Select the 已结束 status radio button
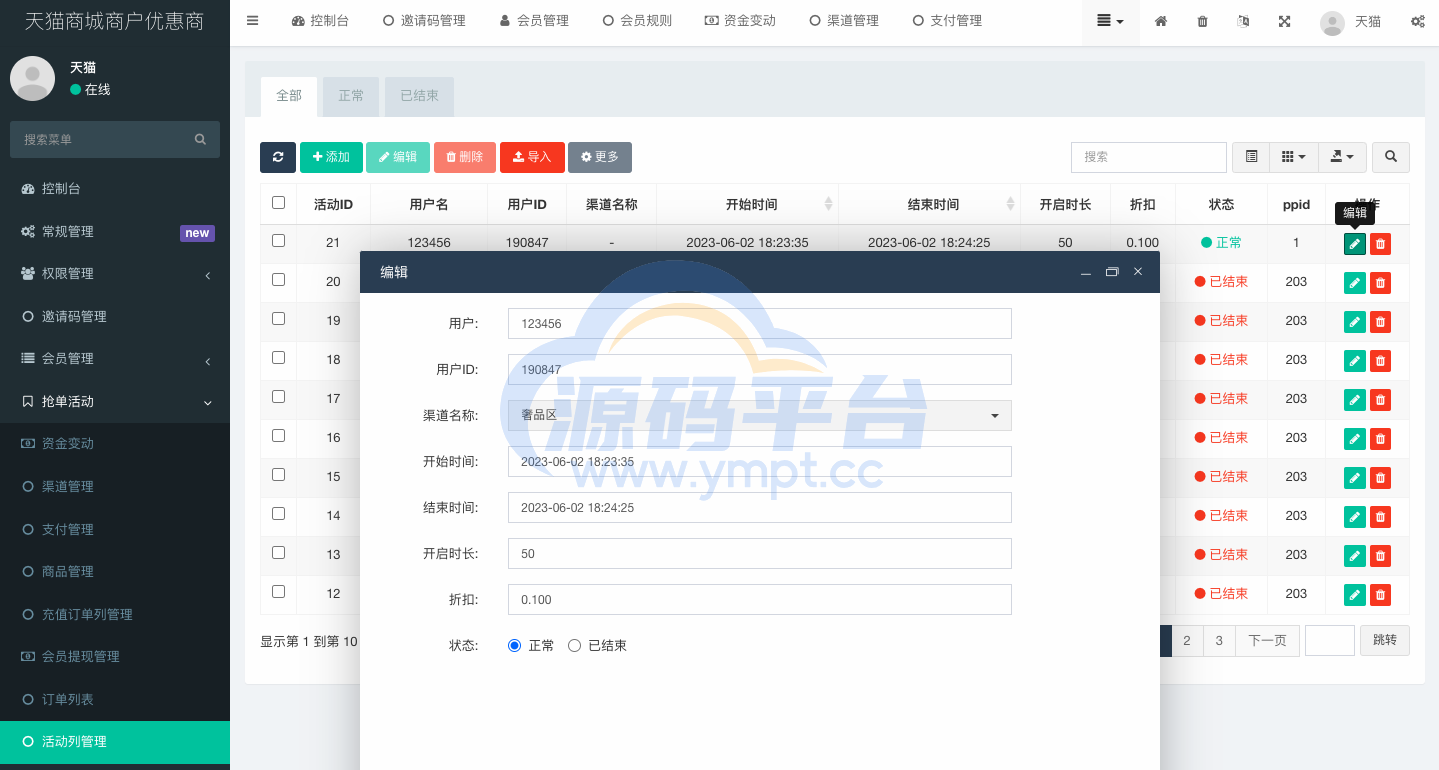This screenshot has width=1439, height=770. coord(574,646)
